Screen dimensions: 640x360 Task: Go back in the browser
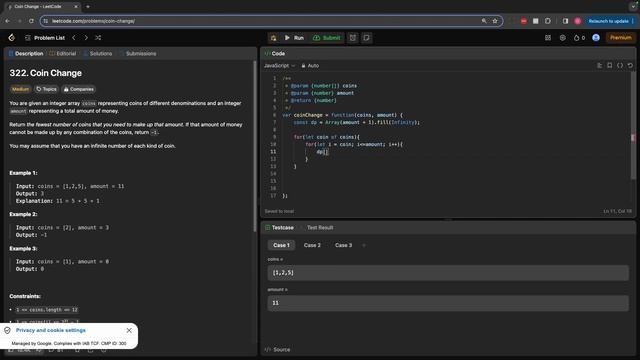[7, 21]
